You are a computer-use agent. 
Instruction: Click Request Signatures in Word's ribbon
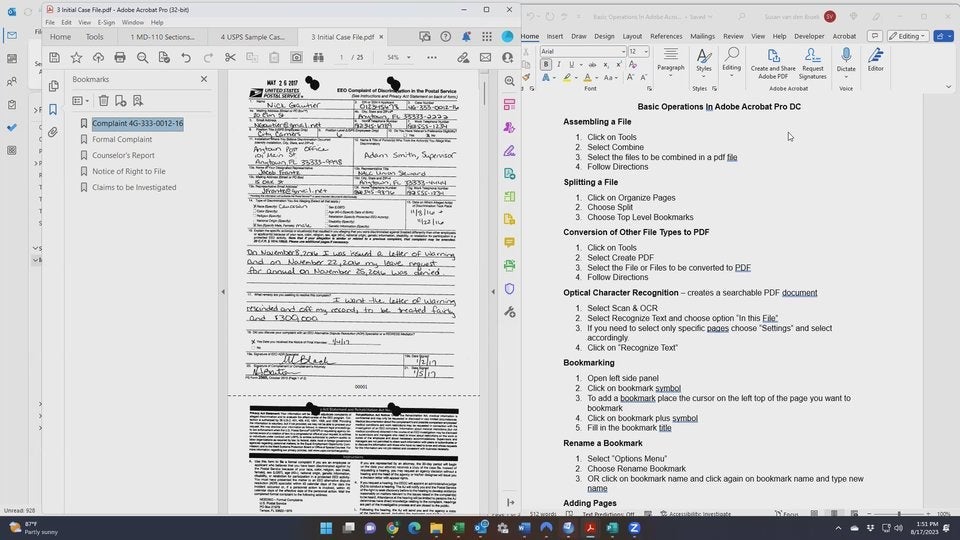click(812, 64)
